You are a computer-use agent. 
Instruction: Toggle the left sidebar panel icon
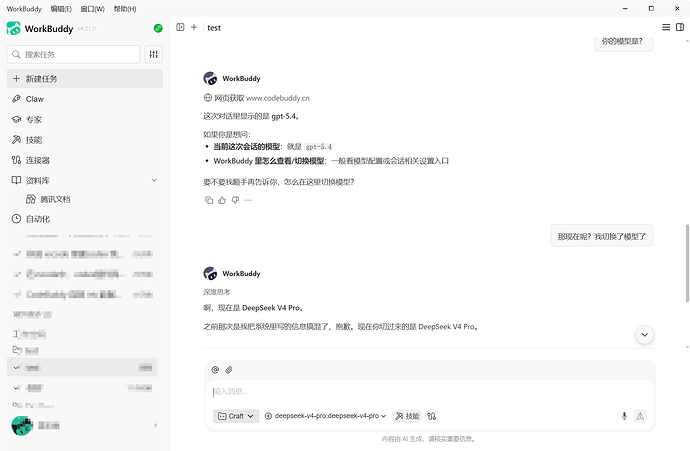[x=180, y=27]
